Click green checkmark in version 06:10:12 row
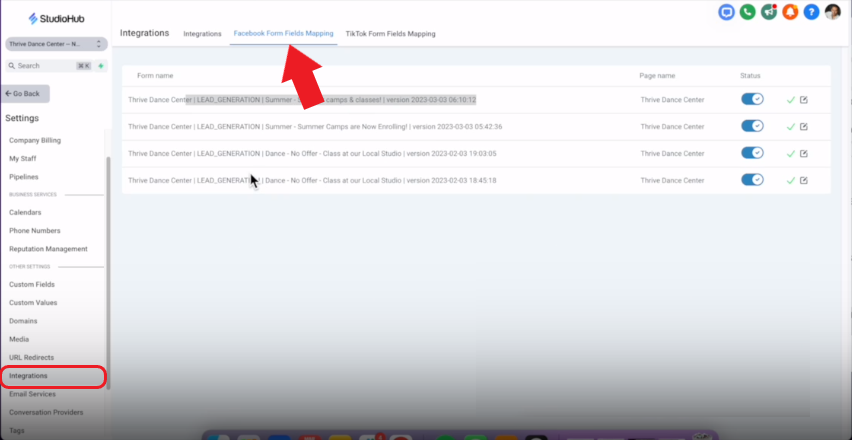852x440 pixels. click(791, 100)
